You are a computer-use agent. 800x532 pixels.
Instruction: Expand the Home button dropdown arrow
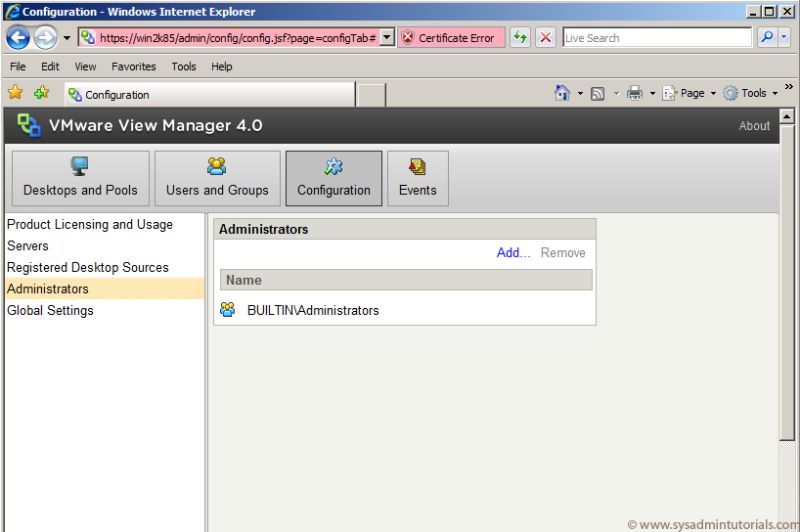click(580, 93)
